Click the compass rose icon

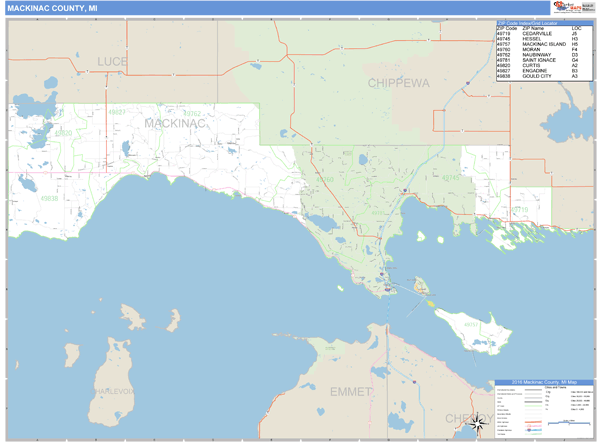tap(478, 423)
